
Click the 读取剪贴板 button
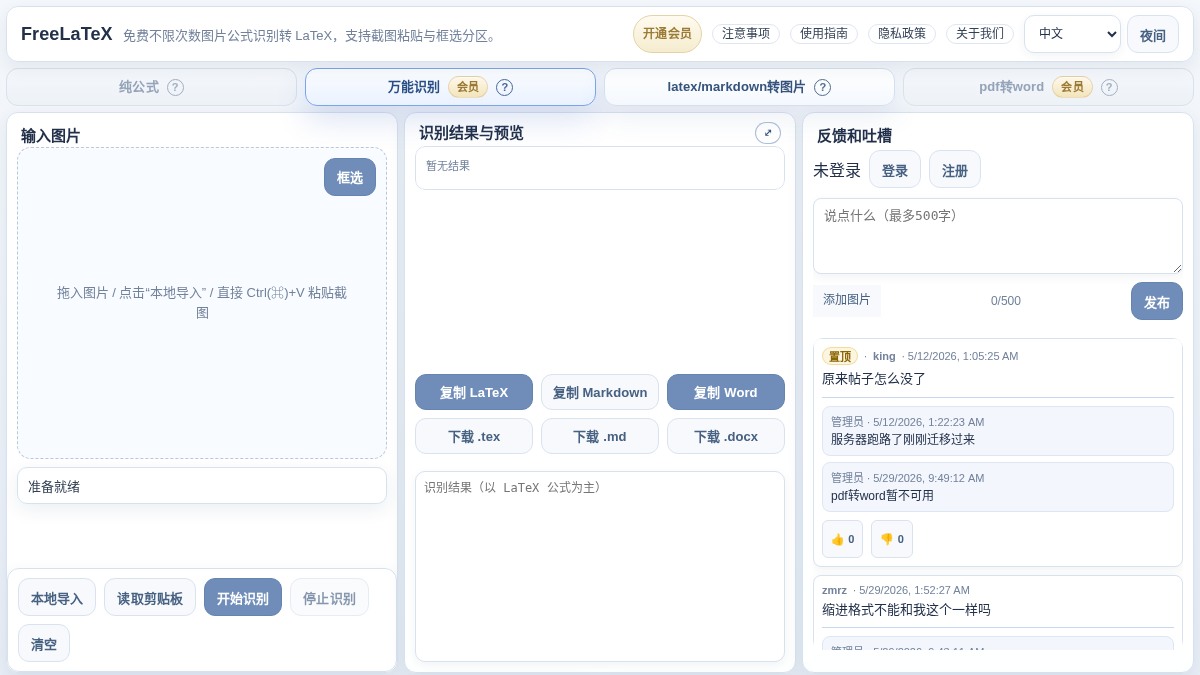(150, 597)
